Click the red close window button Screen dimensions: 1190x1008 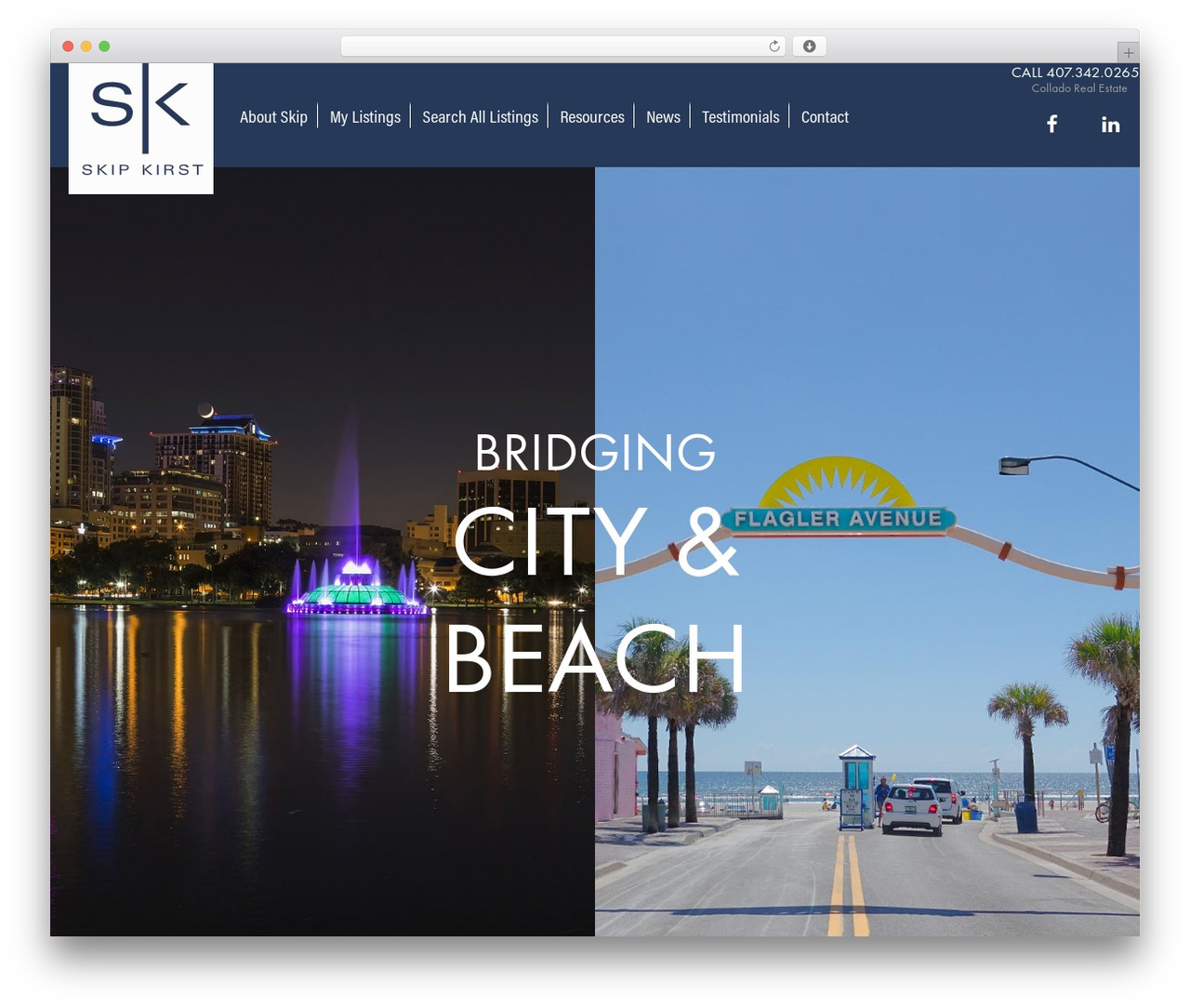pos(68,46)
